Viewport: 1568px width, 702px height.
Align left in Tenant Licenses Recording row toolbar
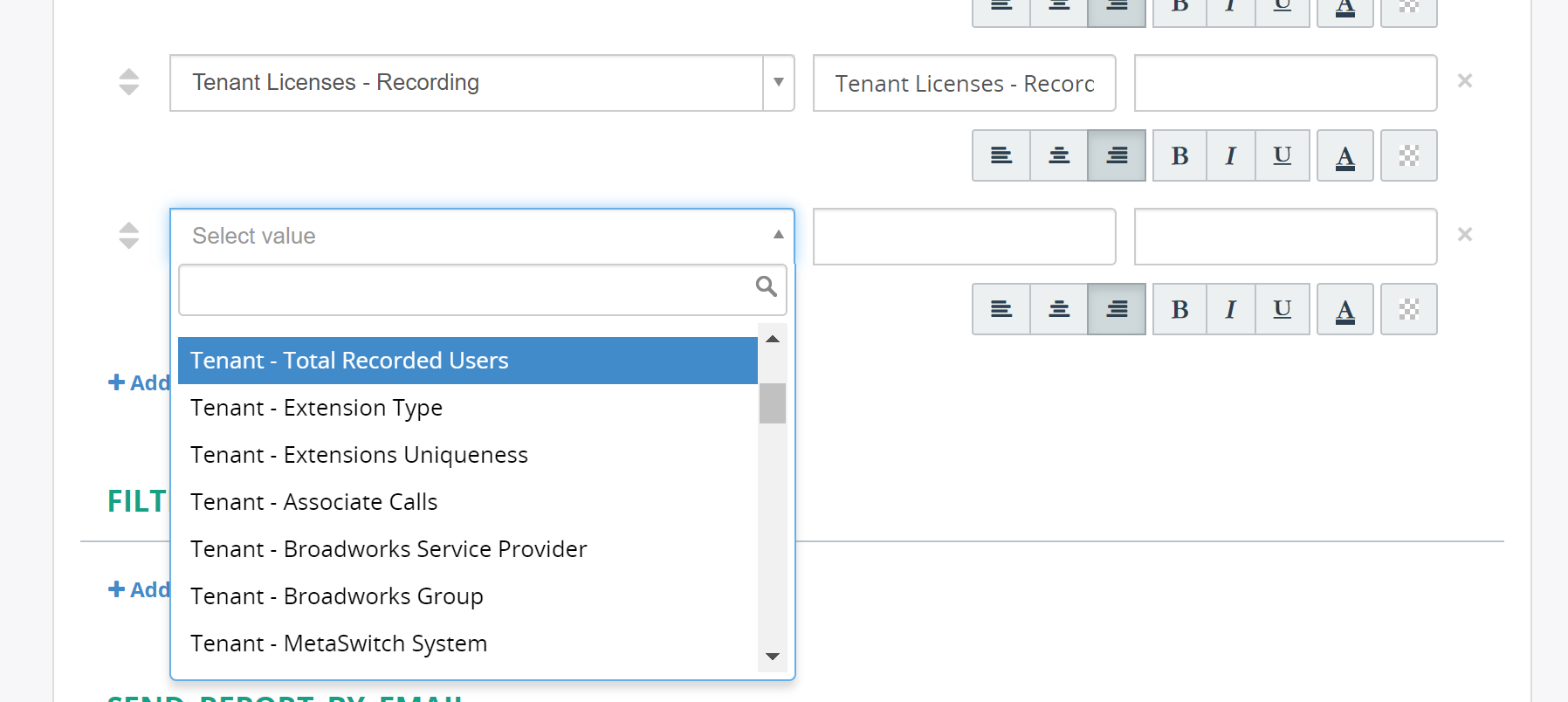pos(1001,155)
